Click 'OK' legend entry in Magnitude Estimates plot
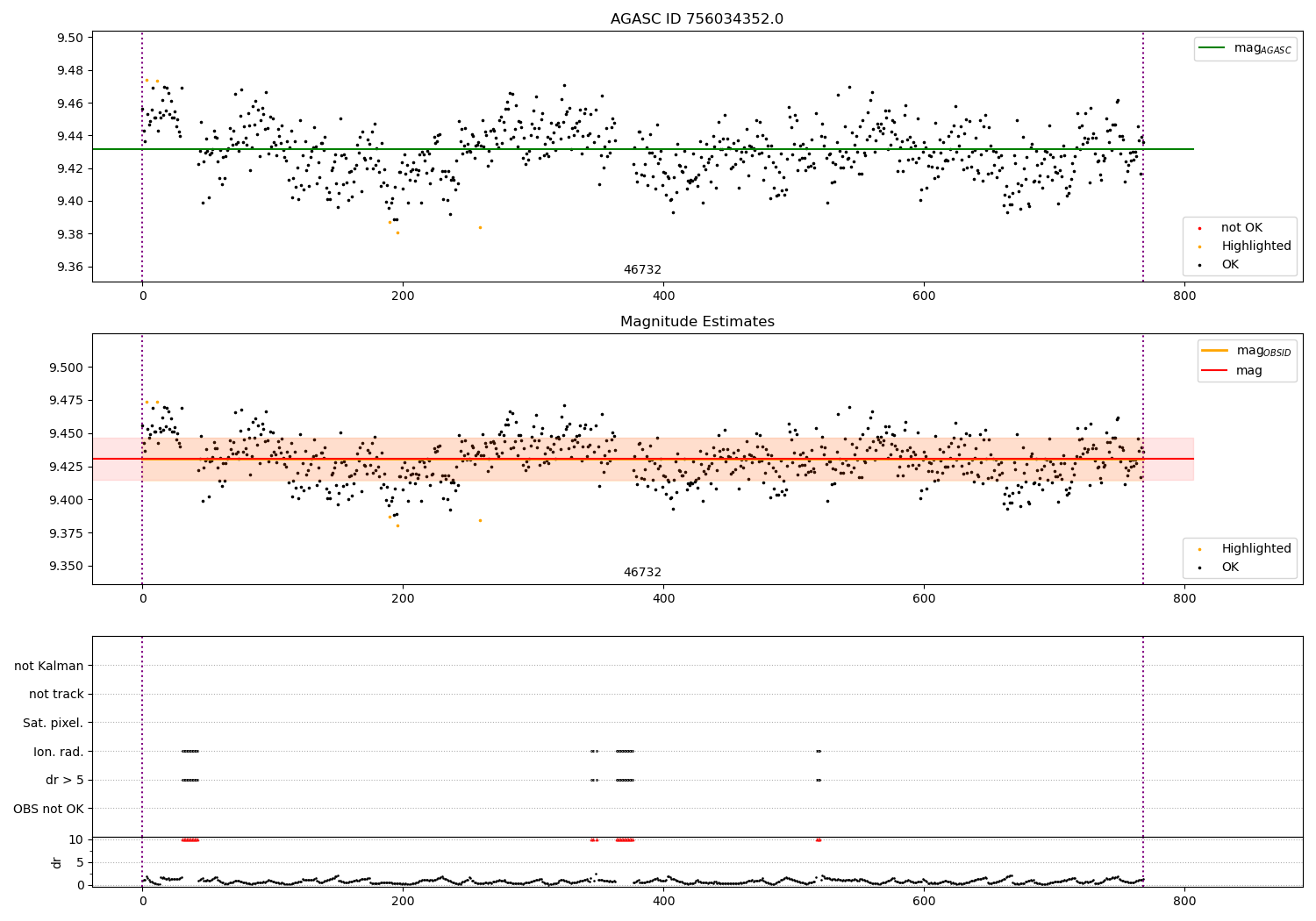Image resolution: width=1316 pixels, height=921 pixels. [1230, 568]
